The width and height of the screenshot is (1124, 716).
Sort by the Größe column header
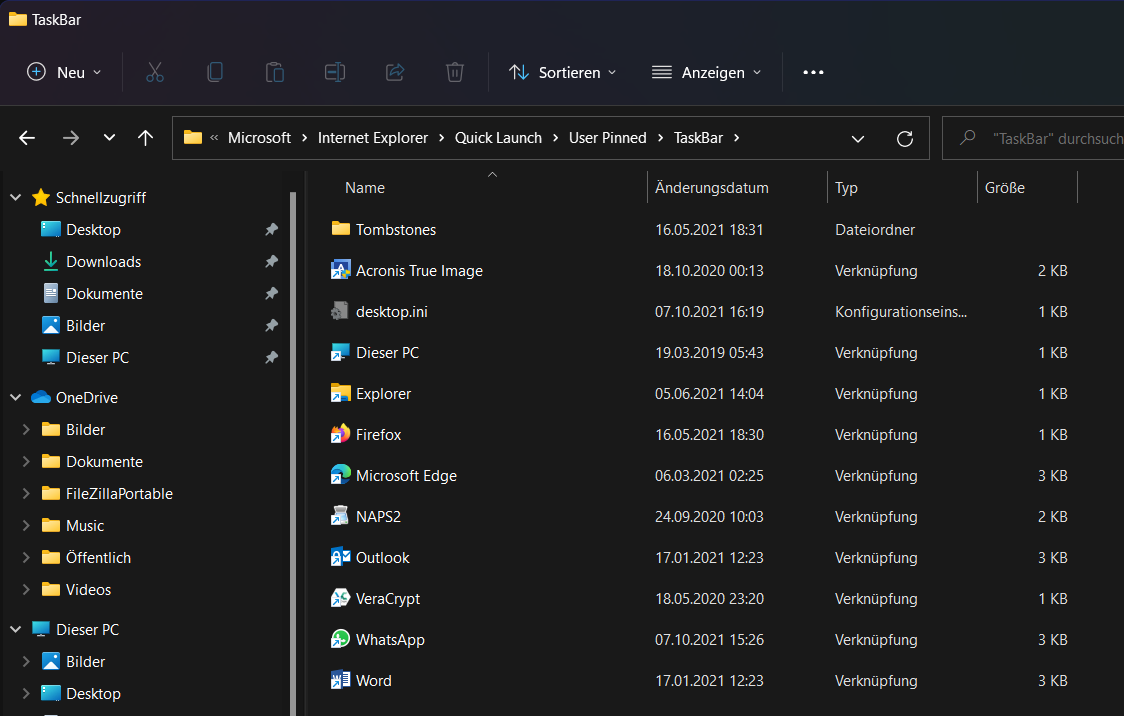pyautogui.click(x=1005, y=188)
